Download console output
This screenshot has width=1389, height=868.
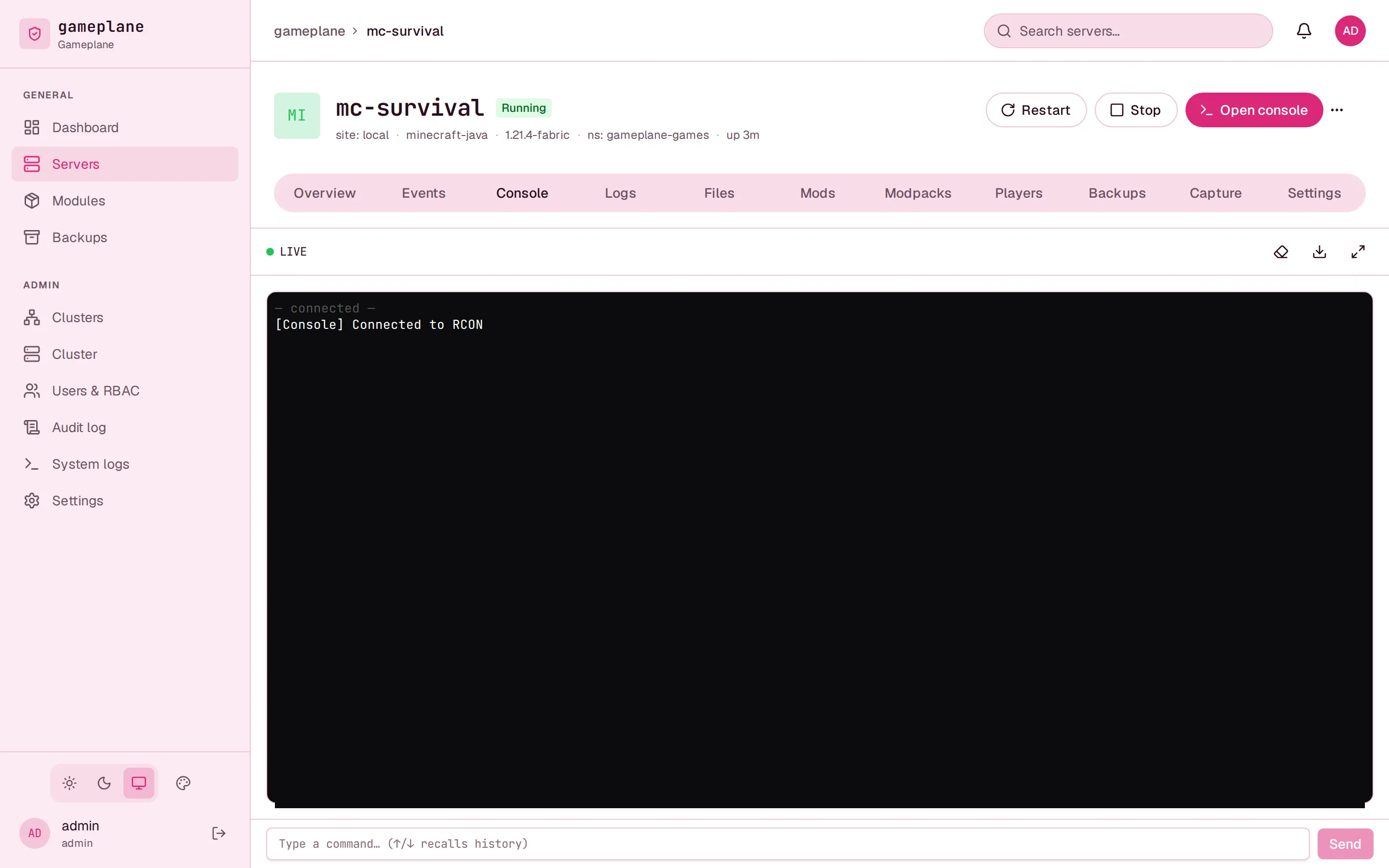point(1319,251)
